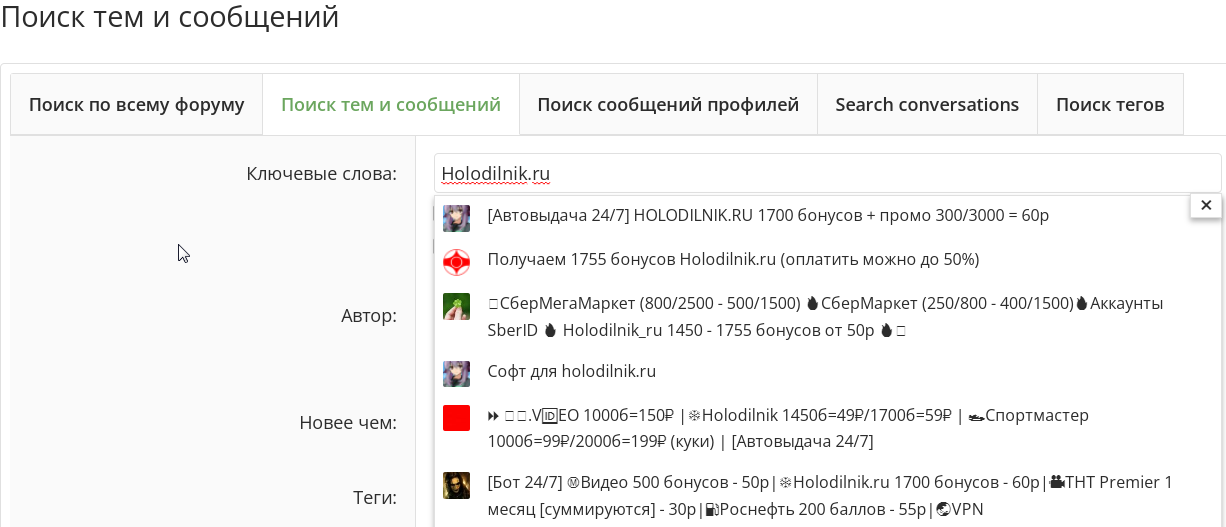Open the Софт для holodilnik.ru suggestion

point(572,371)
